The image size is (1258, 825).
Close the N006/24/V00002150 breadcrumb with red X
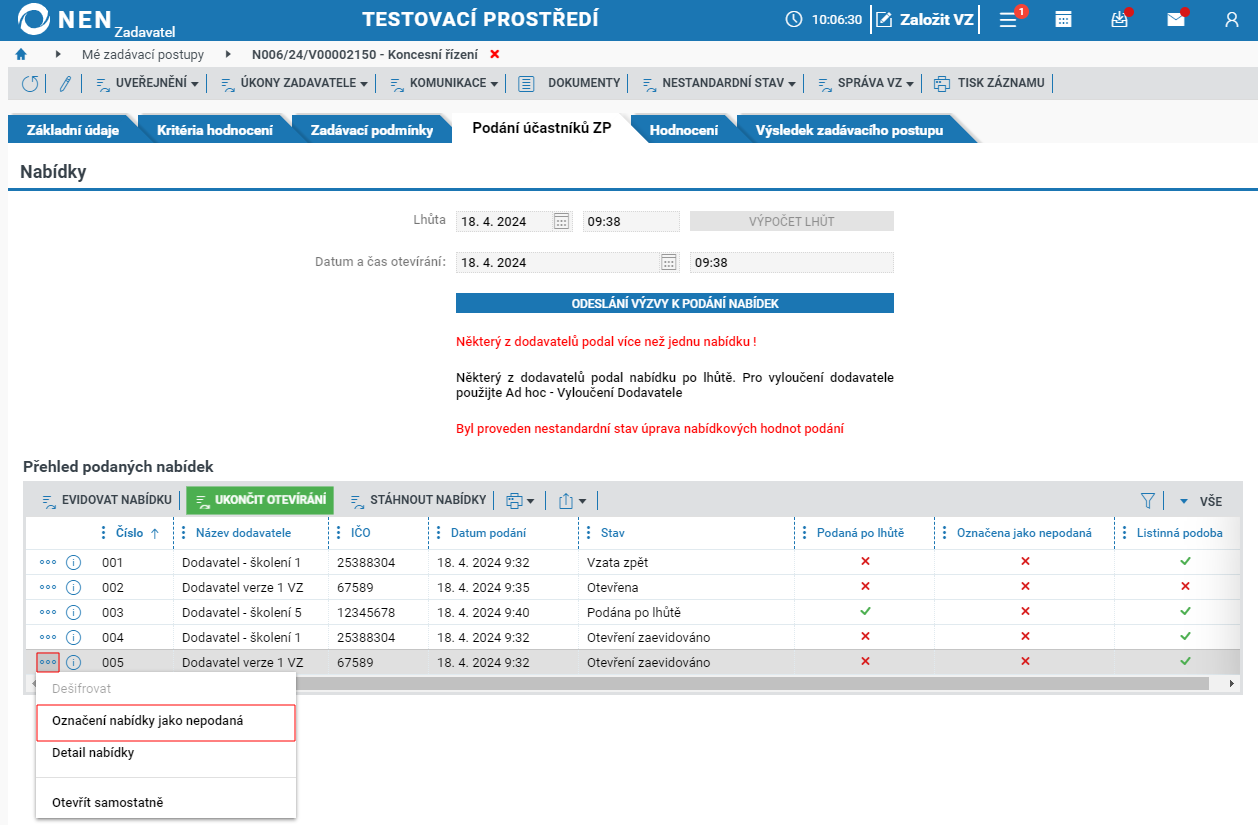[494, 54]
